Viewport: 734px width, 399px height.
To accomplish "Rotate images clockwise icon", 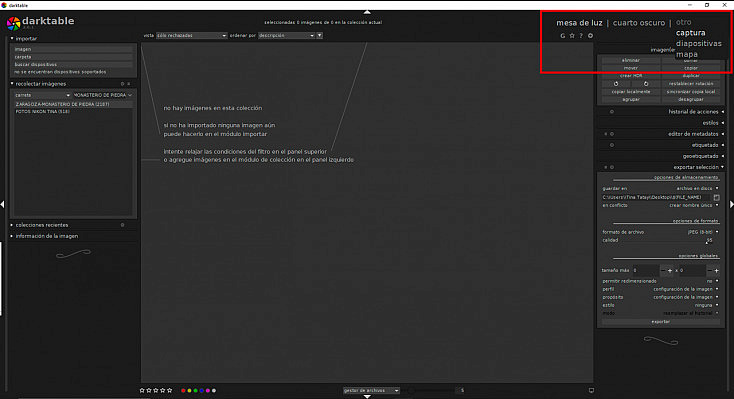I will pyautogui.click(x=646, y=84).
